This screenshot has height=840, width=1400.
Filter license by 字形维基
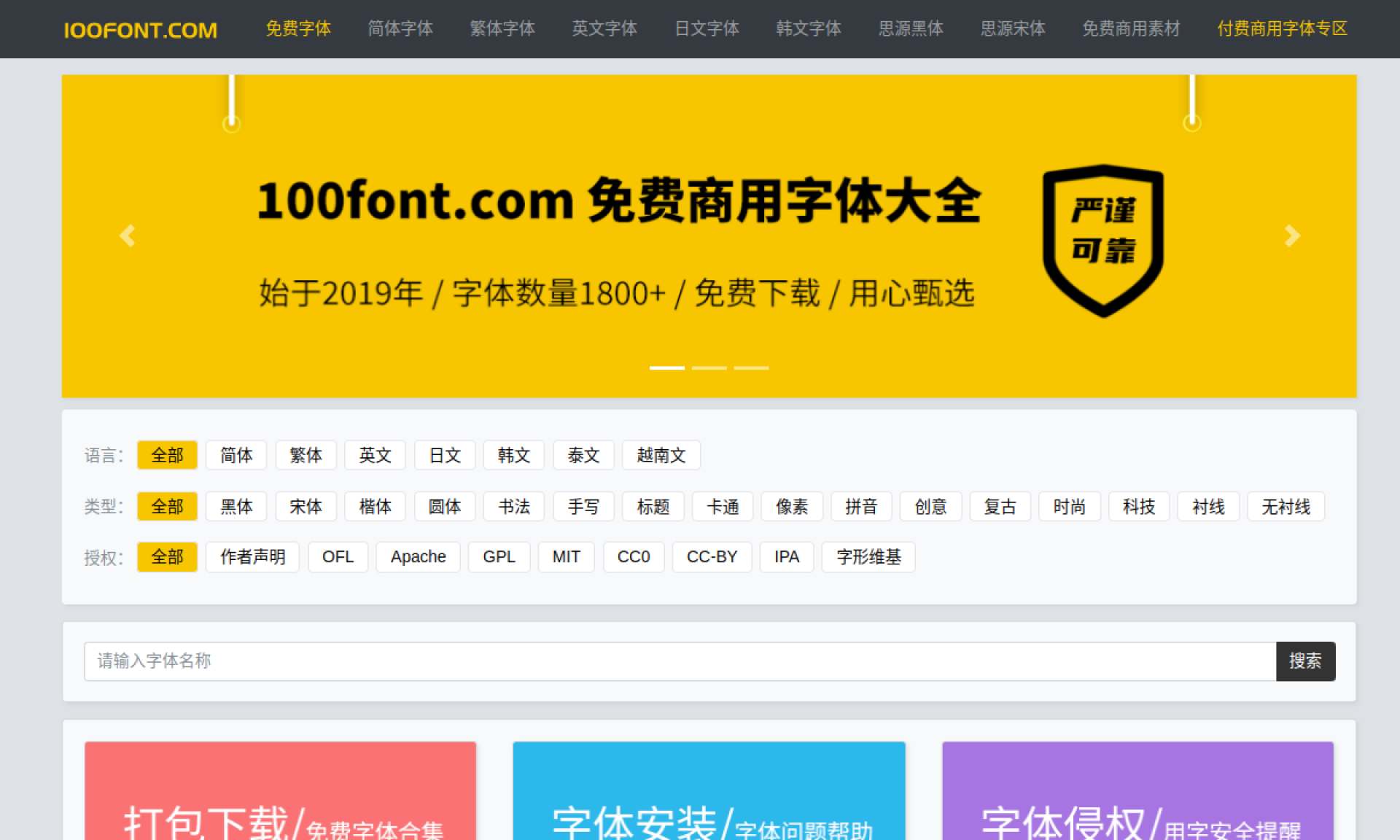(x=868, y=557)
